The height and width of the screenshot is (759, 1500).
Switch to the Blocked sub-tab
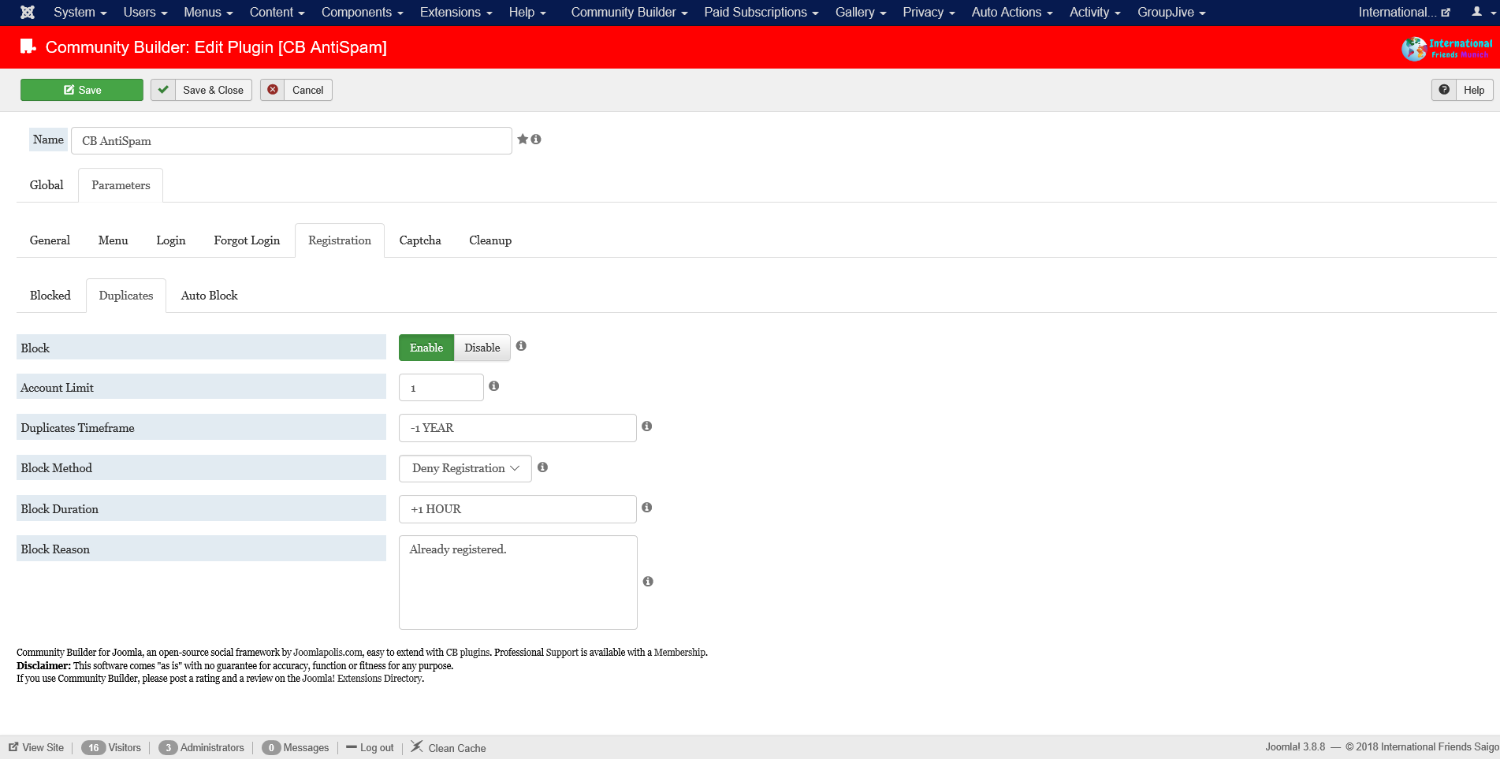point(50,295)
